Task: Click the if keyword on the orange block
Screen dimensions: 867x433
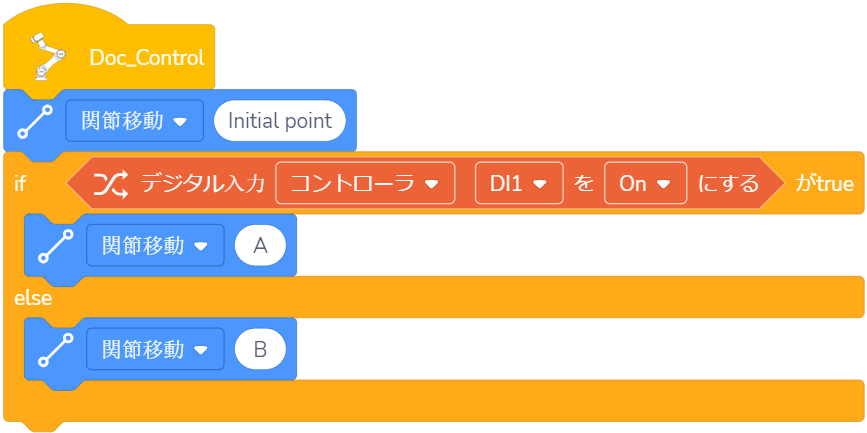Action: (x=20, y=184)
